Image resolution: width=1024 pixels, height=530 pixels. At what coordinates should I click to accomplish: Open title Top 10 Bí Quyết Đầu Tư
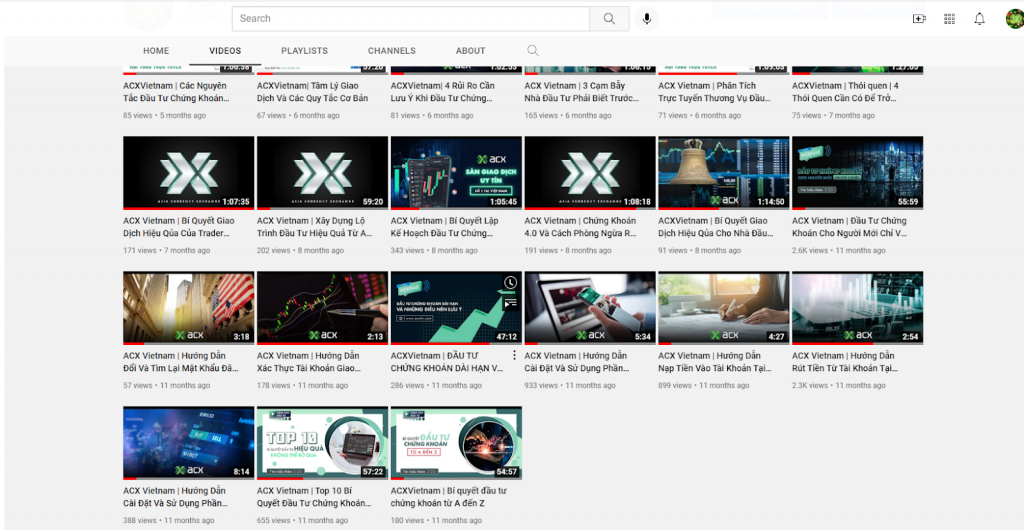[314, 497]
